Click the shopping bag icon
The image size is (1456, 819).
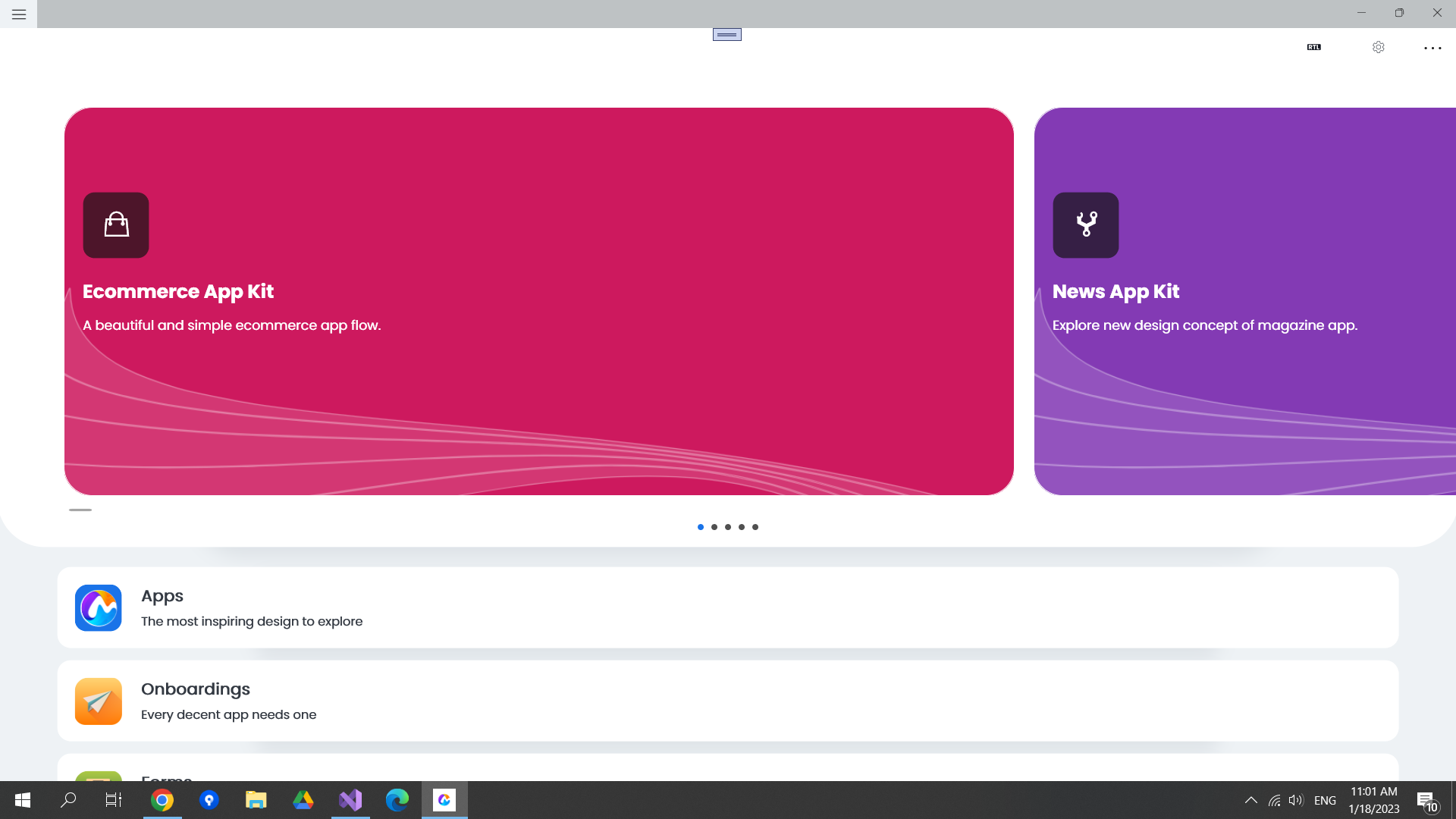tap(116, 225)
